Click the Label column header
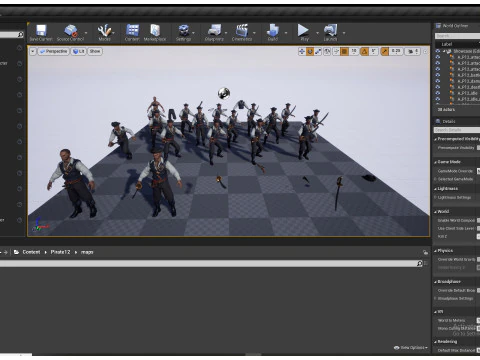The width and height of the screenshot is (480, 360). coord(447,44)
